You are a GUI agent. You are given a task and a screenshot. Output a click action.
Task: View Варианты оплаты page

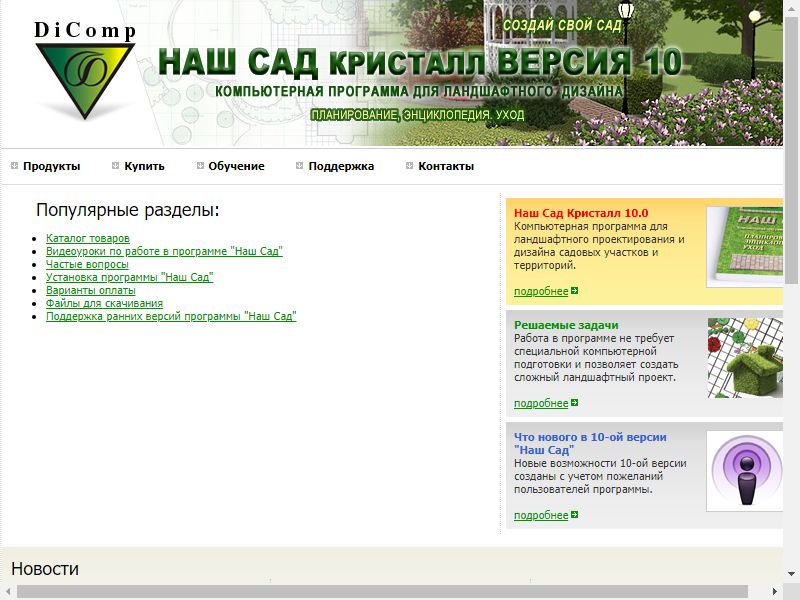pos(91,290)
